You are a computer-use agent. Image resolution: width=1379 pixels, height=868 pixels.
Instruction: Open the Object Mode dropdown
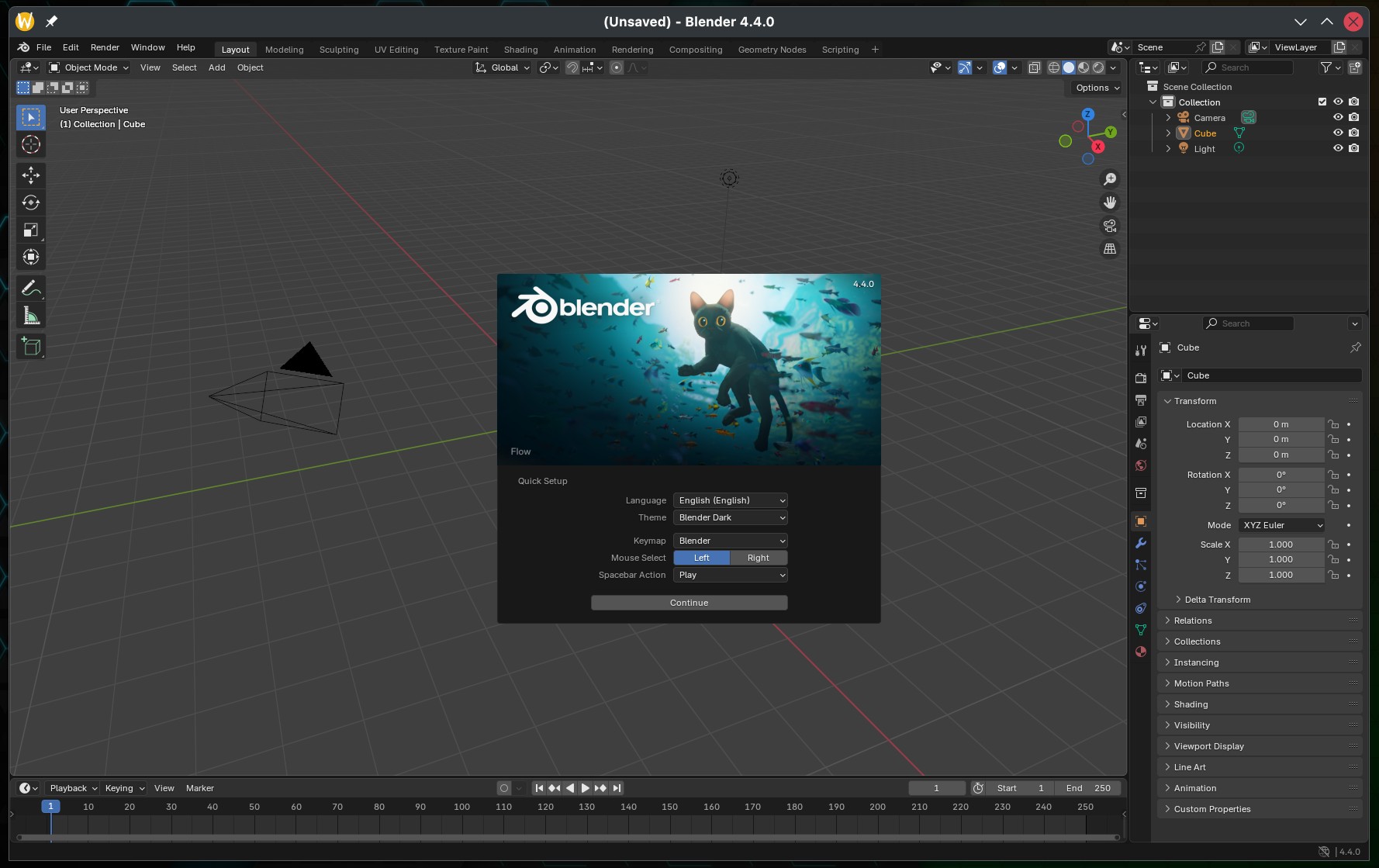pyautogui.click(x=88, y=67)
